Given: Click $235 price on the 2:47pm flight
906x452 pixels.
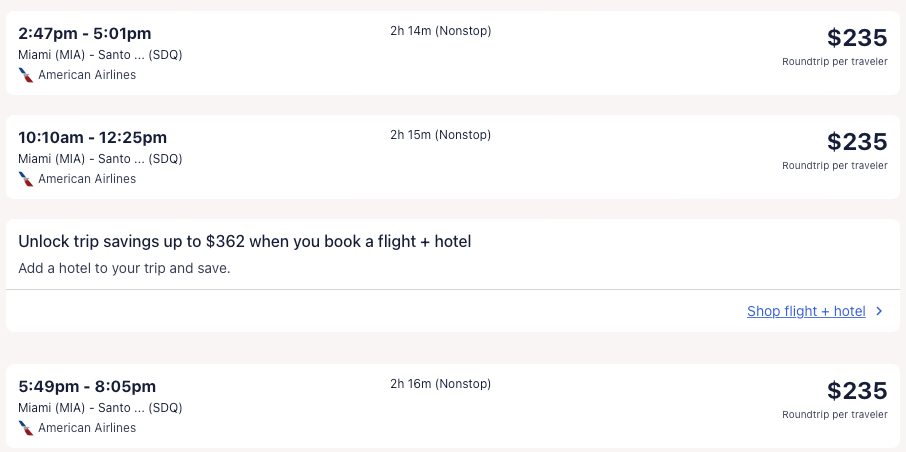Looking at the screenshot, I should tap(857, 38).
